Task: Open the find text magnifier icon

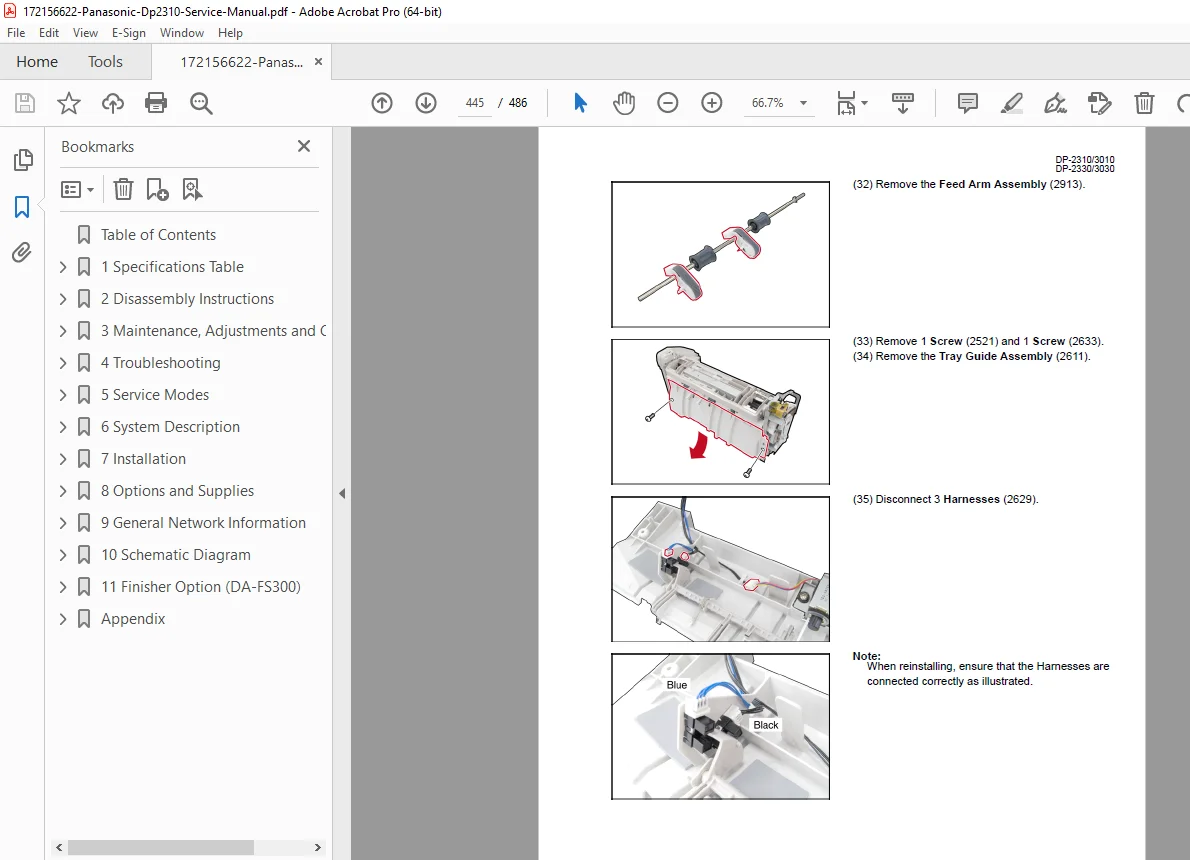Action: pyautogui.click(x=201, y=102)
